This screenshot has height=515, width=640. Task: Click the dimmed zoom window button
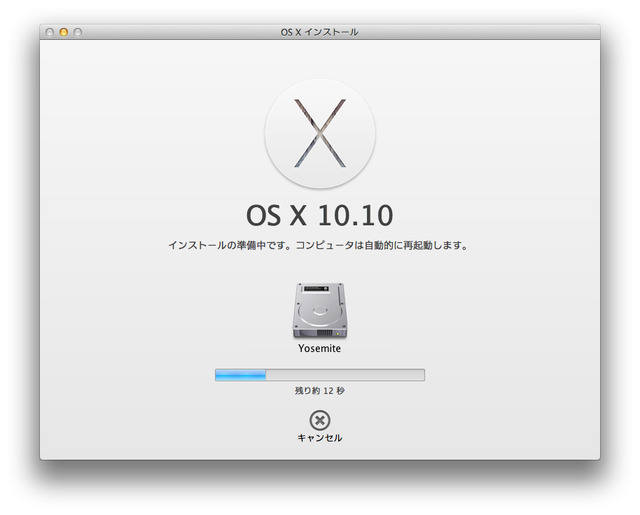point(78,32)
